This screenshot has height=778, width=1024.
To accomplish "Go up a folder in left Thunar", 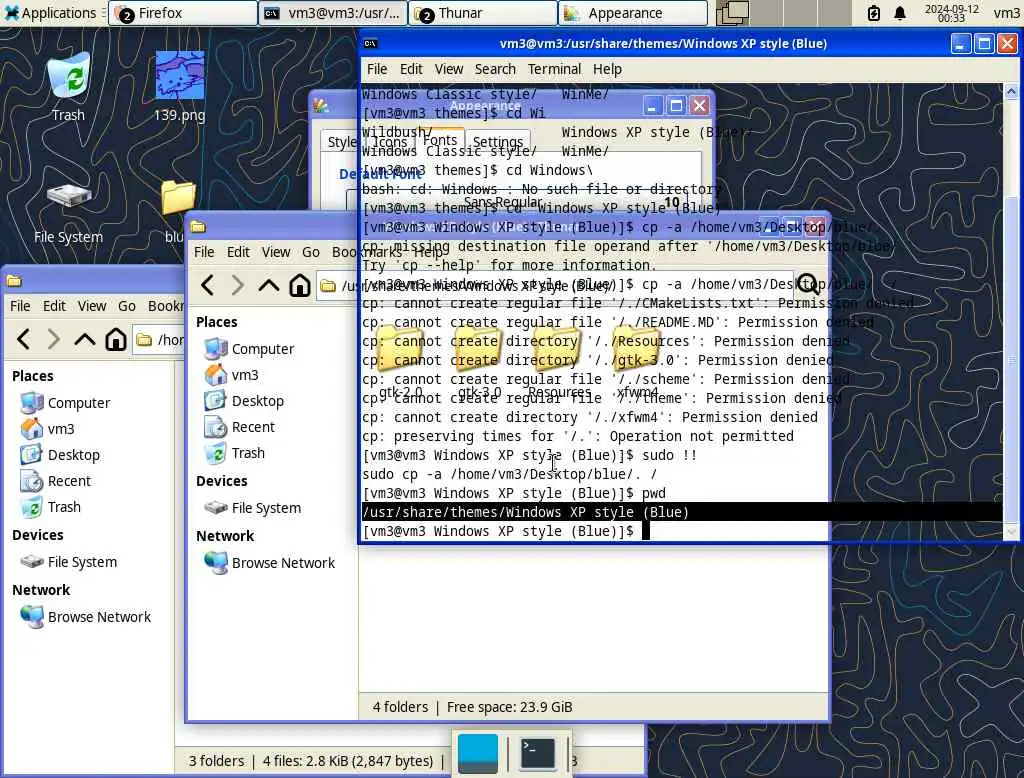I will (x=84, y=340).
